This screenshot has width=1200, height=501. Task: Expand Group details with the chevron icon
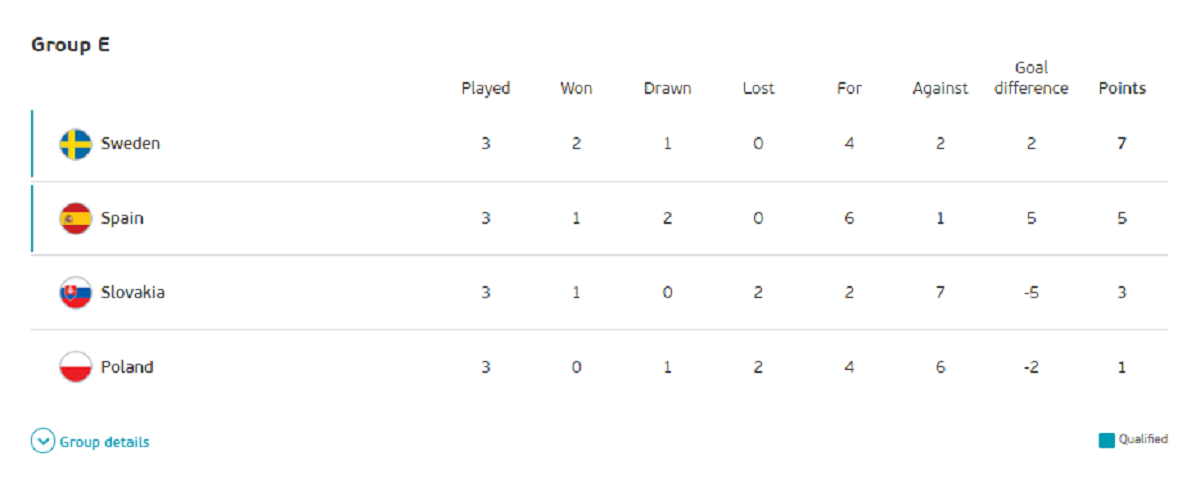42,441
